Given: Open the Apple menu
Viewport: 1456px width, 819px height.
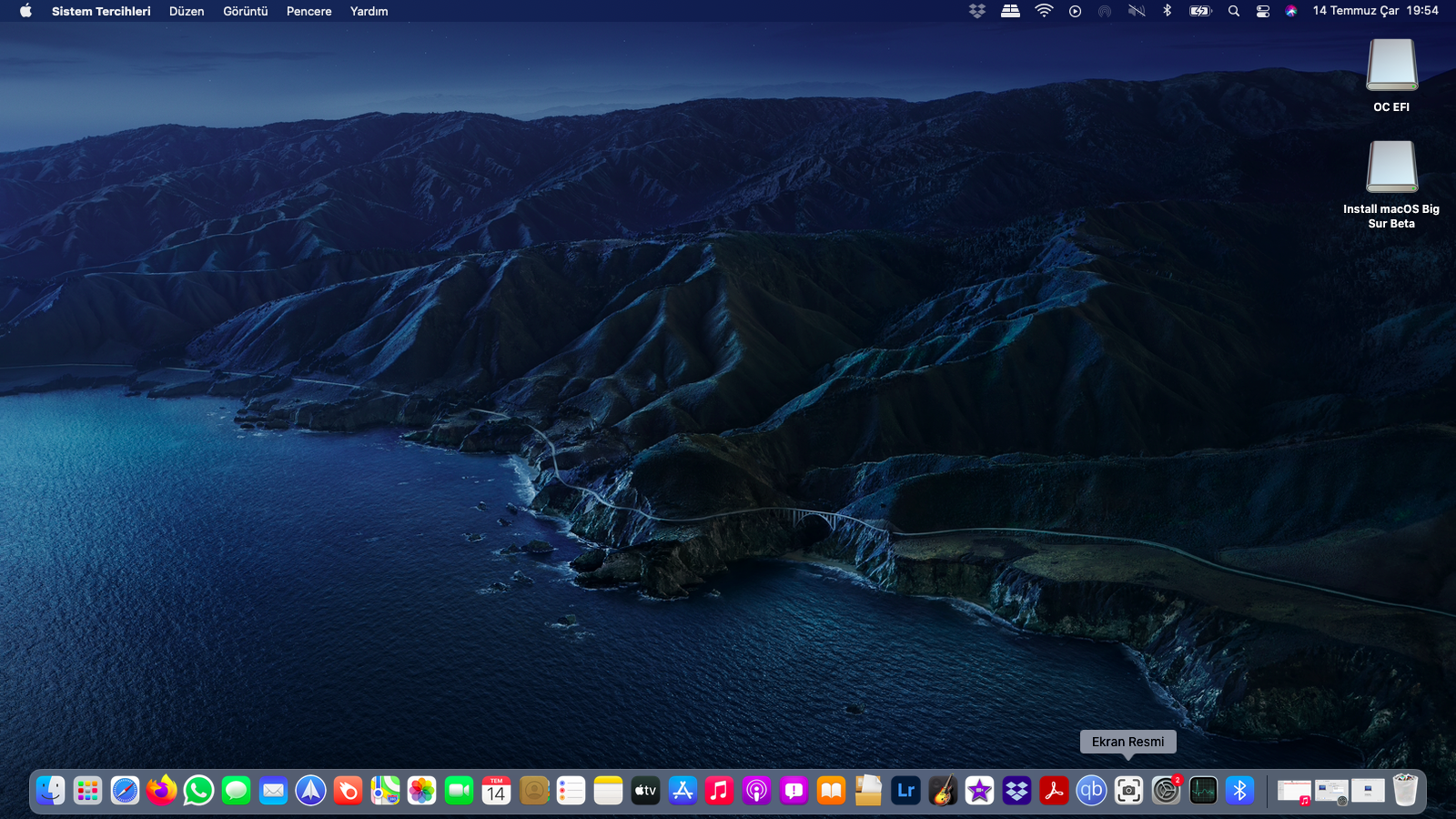Looking at the screenshot, I should point(25,11).
